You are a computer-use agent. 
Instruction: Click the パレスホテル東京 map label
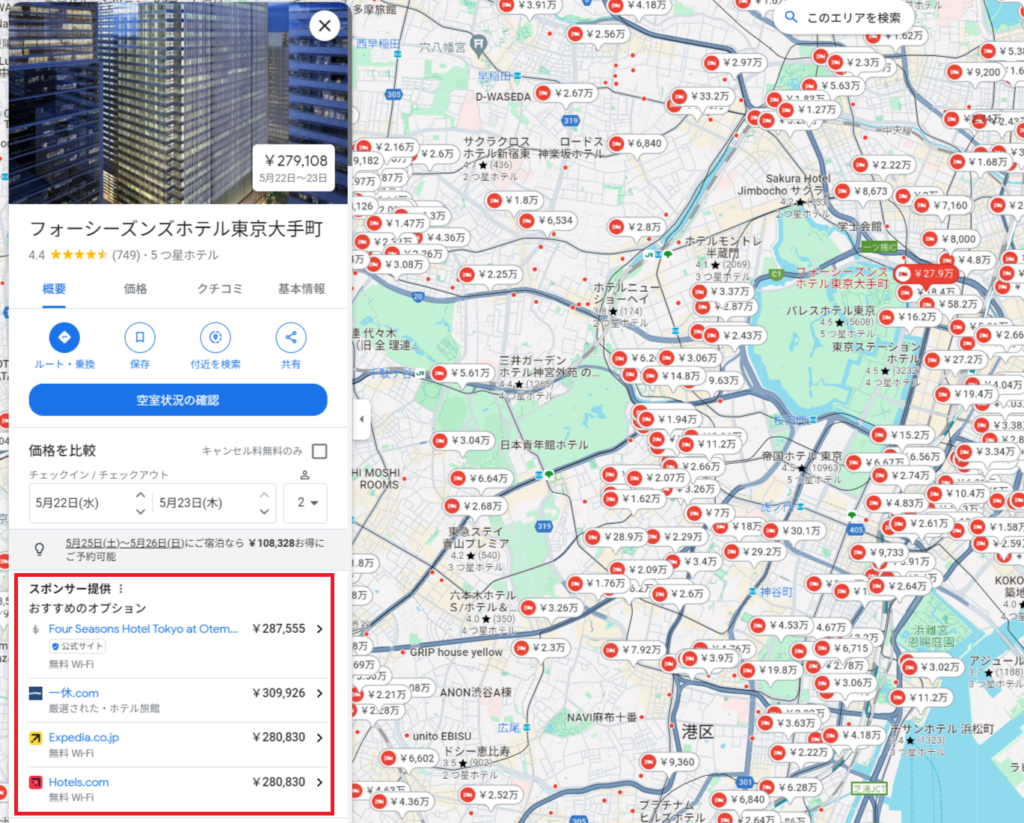tap(830, 310)
